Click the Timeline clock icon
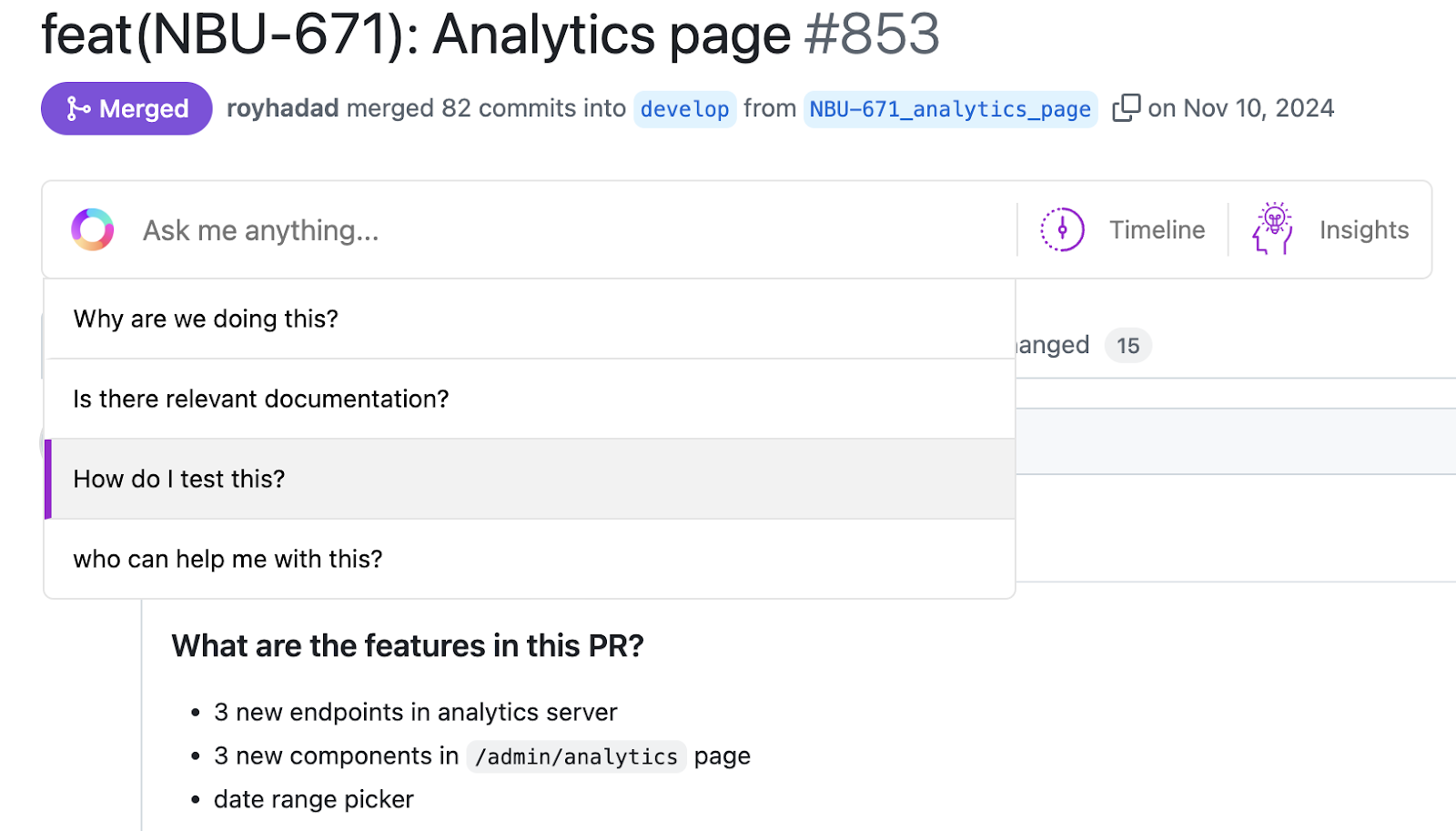The image size is (1456, 831). tap(1062, 229)
